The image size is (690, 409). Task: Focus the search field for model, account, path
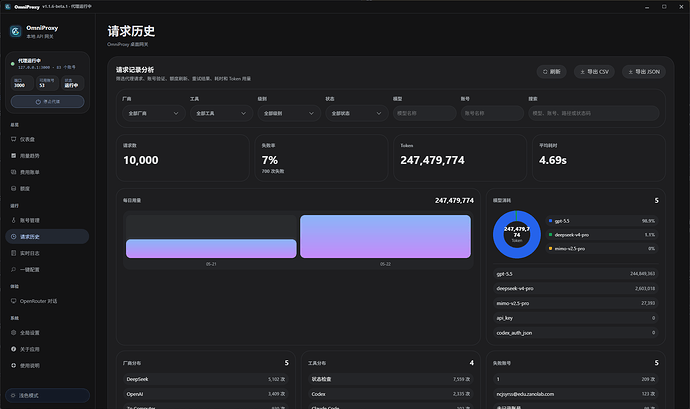594,113
